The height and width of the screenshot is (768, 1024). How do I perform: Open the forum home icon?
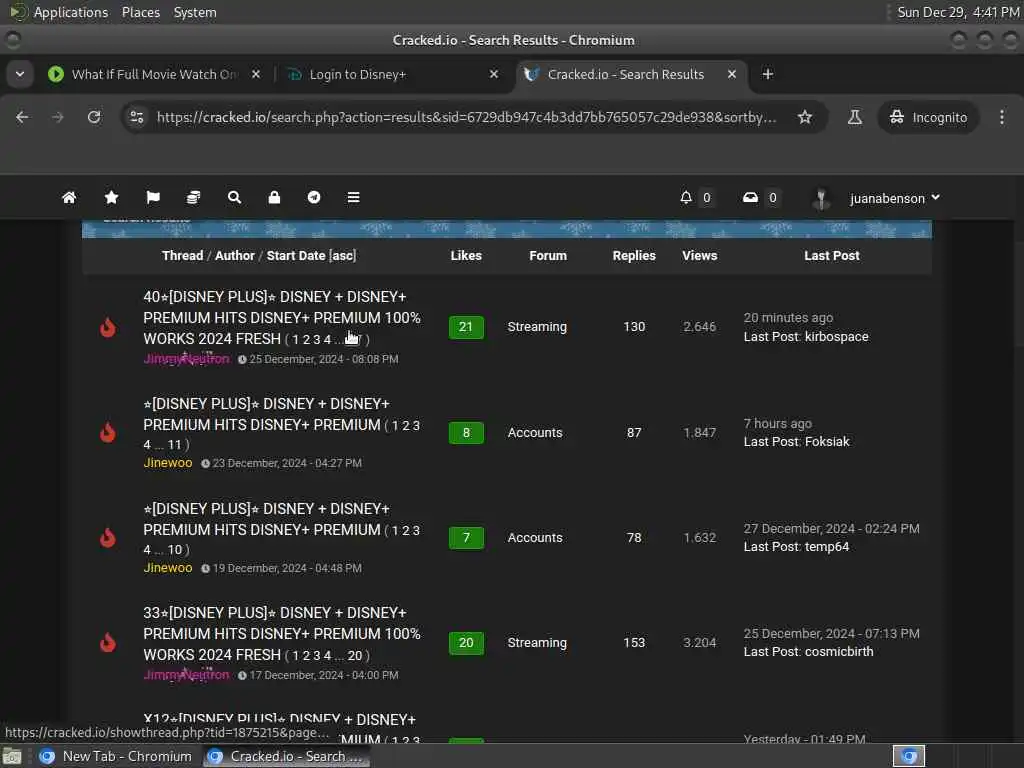[69, 197]
